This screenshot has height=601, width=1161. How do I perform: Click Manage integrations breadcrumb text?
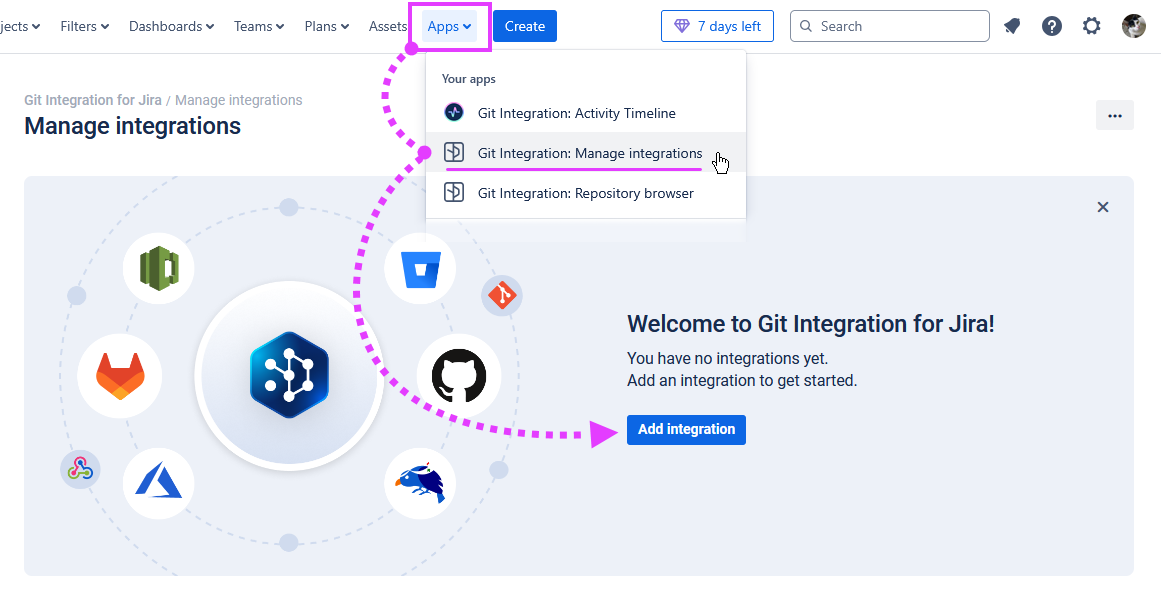pyautogui.click(x=238, y=100)
